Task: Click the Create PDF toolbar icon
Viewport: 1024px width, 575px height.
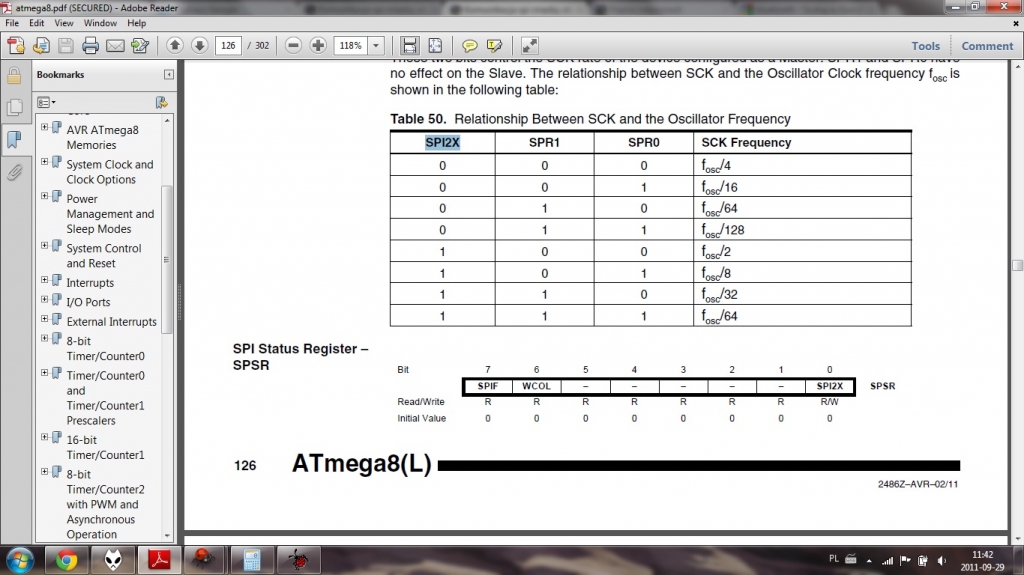Action: pos(16,46)
